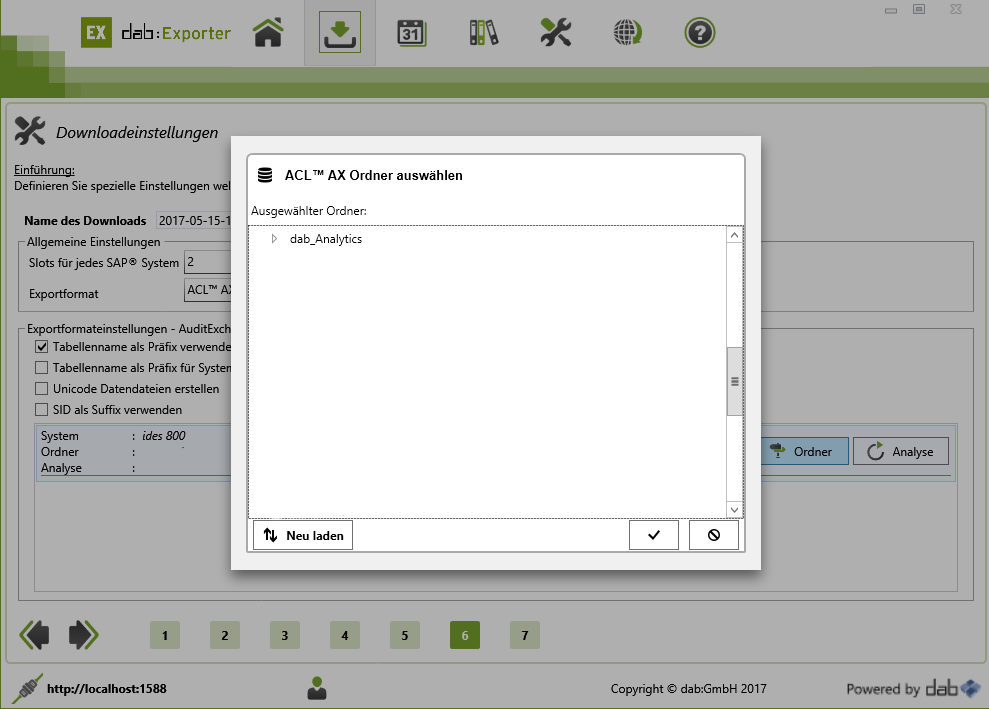Go to previous step with back arrow
The height and width of the screenshot is (709, 989).
(34, 635)
